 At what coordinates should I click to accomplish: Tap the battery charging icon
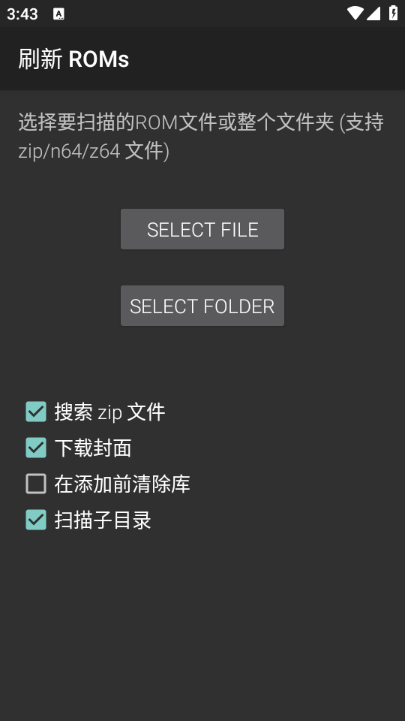[393, 13]
